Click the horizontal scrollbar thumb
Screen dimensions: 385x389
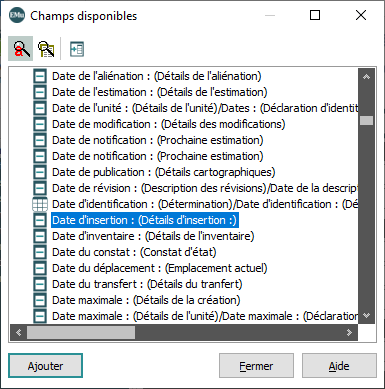point(81,332)
